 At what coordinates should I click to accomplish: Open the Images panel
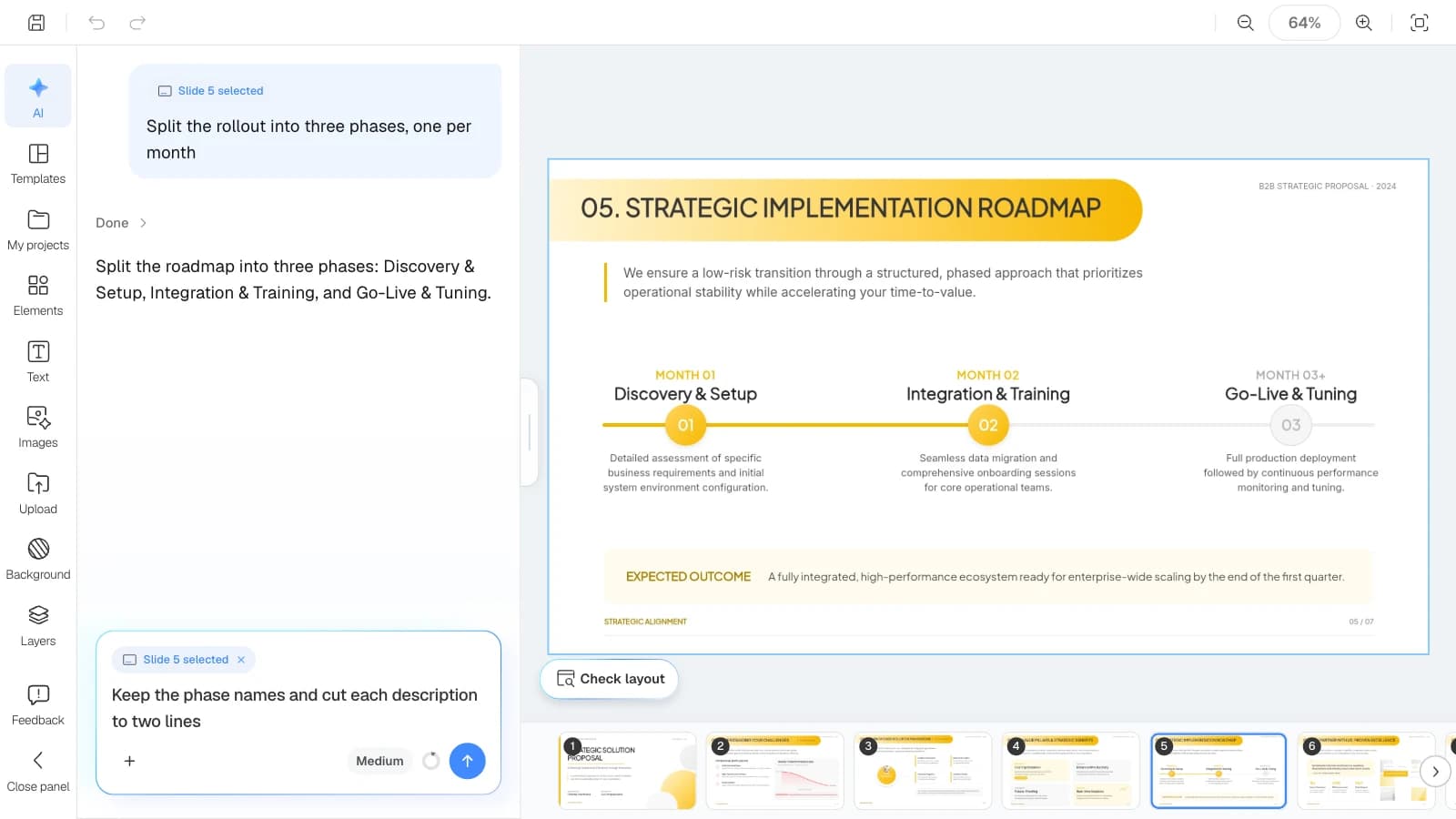(38, 428)
